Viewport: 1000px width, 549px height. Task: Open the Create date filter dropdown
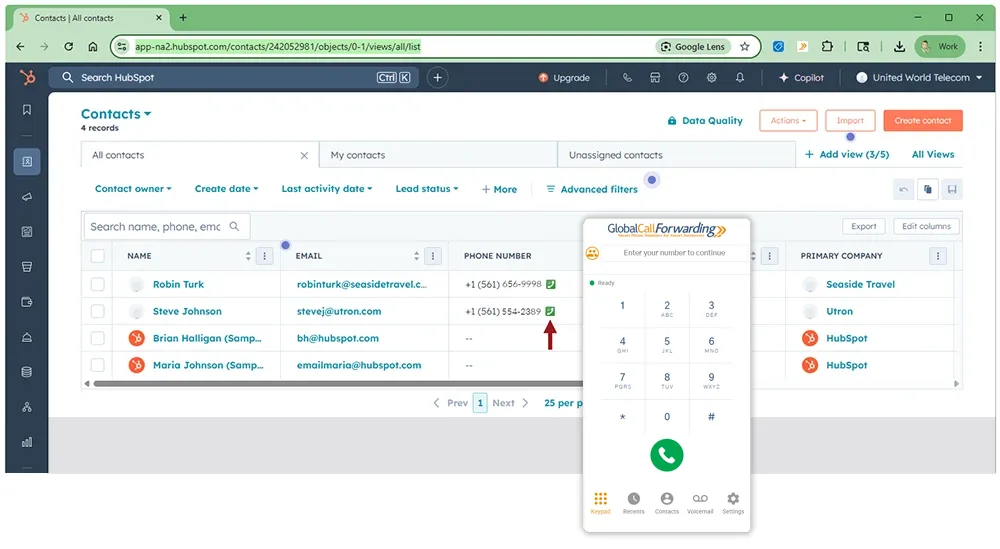click(x=226, y=189)
